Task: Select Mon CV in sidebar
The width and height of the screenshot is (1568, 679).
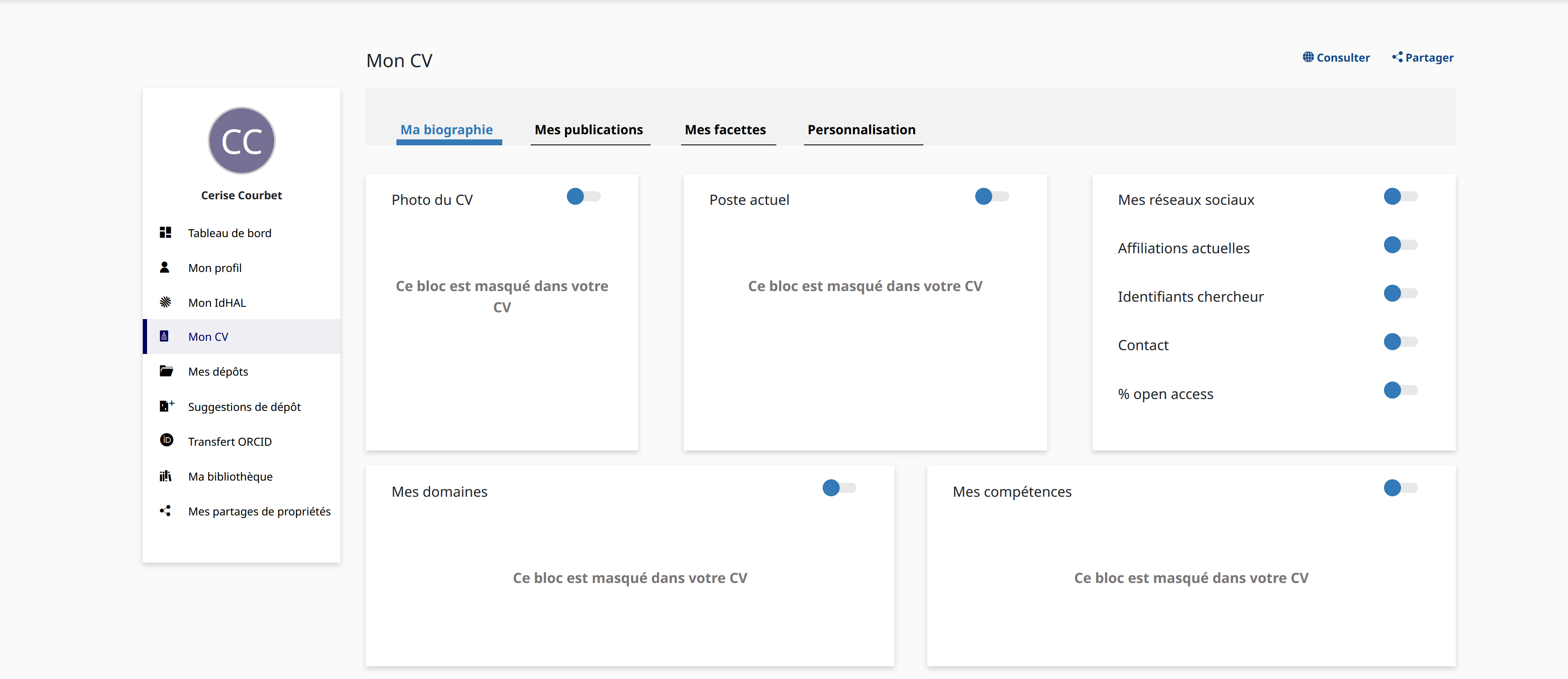Action: pos(242,337)
